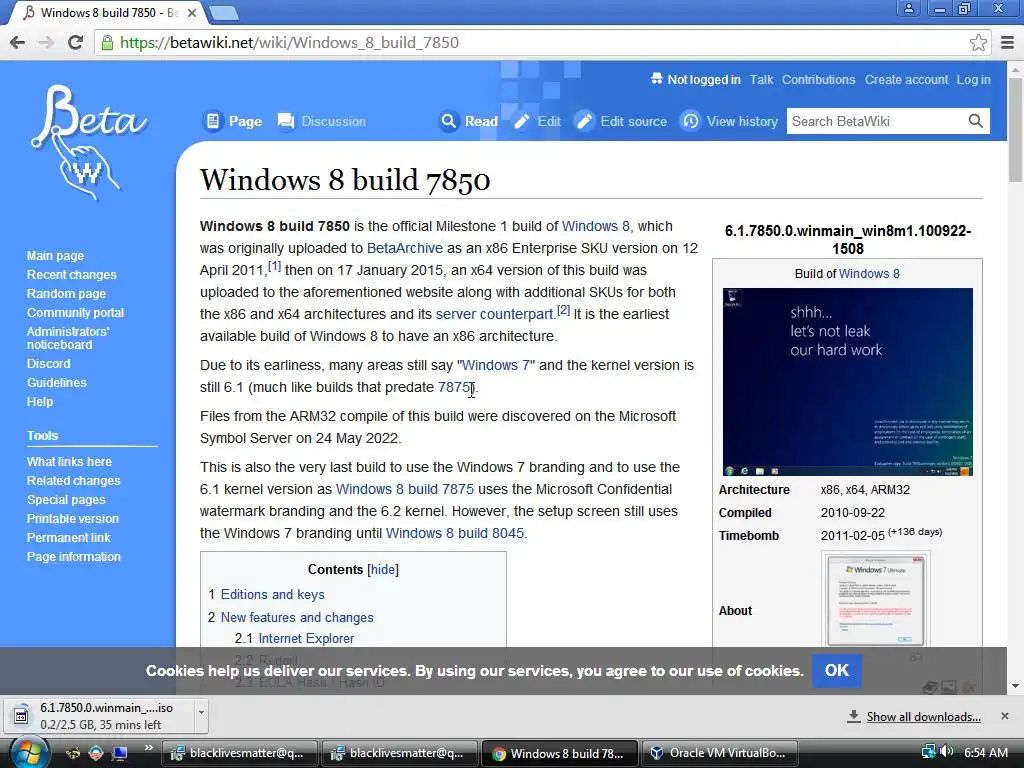Open the About dialog thumbnail in infobox
1024x768 pixels.
(x=875, y=600)
